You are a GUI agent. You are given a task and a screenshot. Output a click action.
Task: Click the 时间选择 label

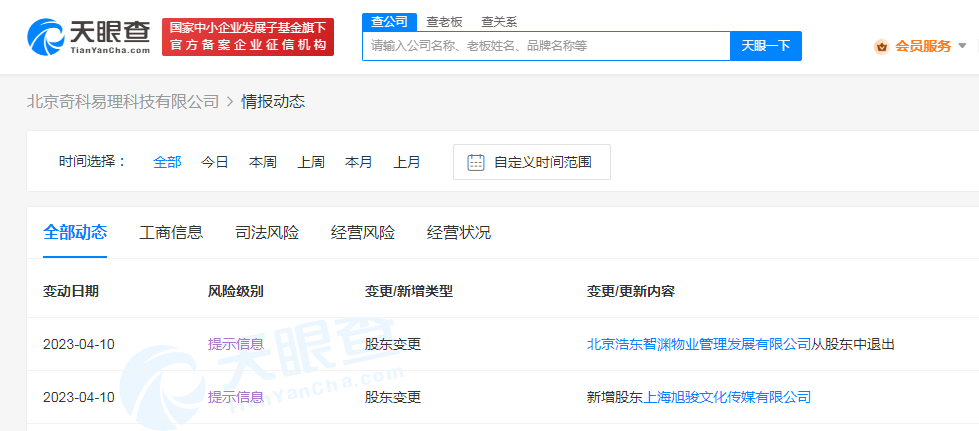(92, 162)
